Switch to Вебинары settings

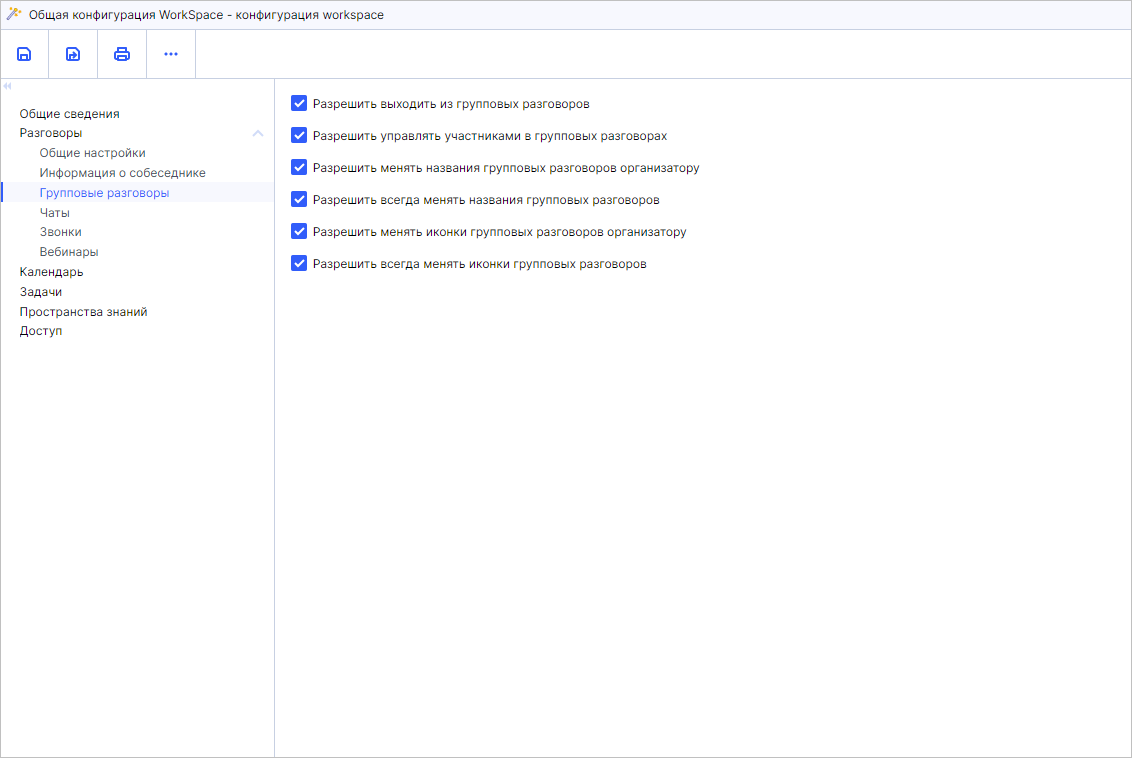69,252
